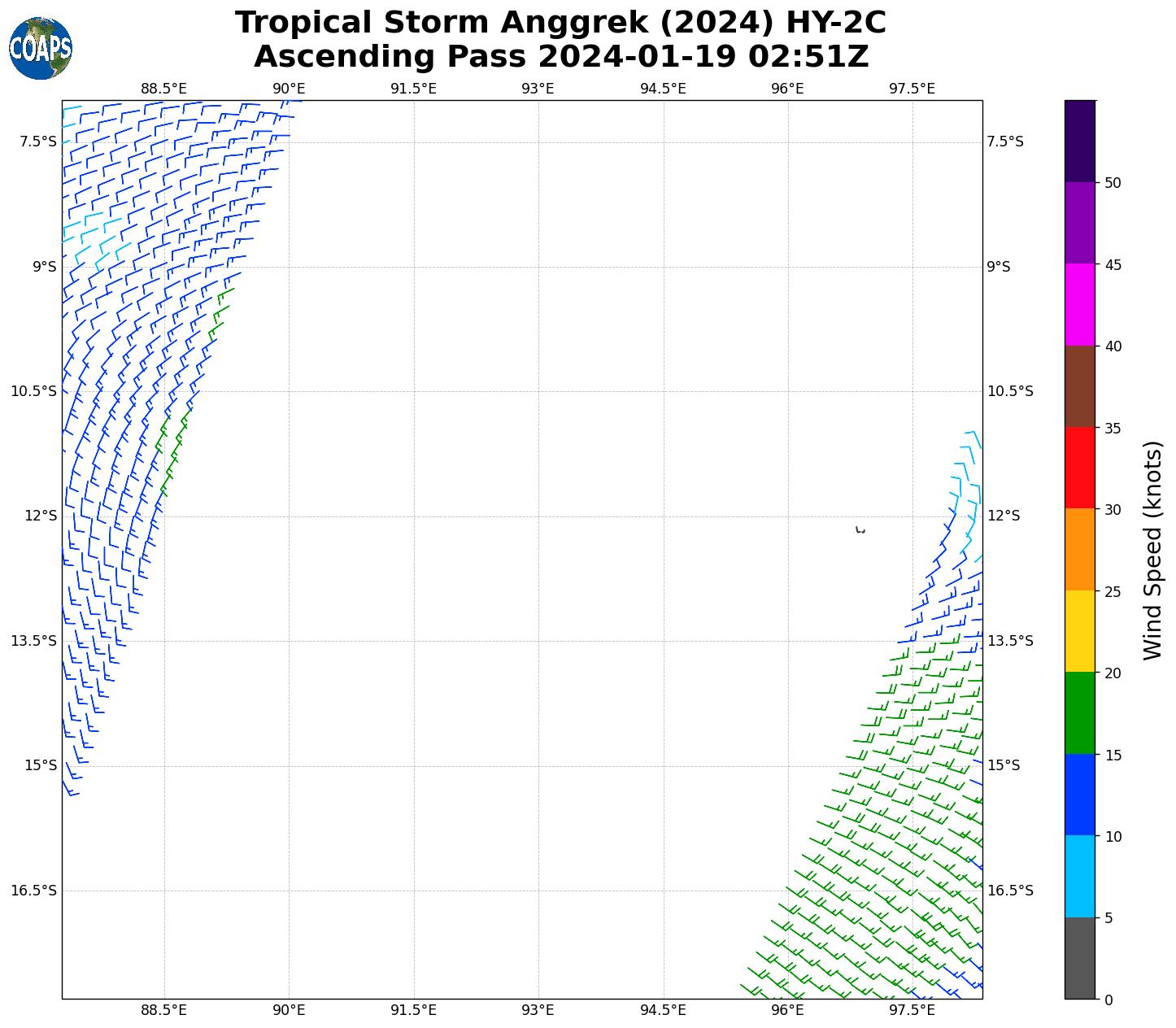Click the Tropical Storm Anggrek title line

tap(560, 23)
